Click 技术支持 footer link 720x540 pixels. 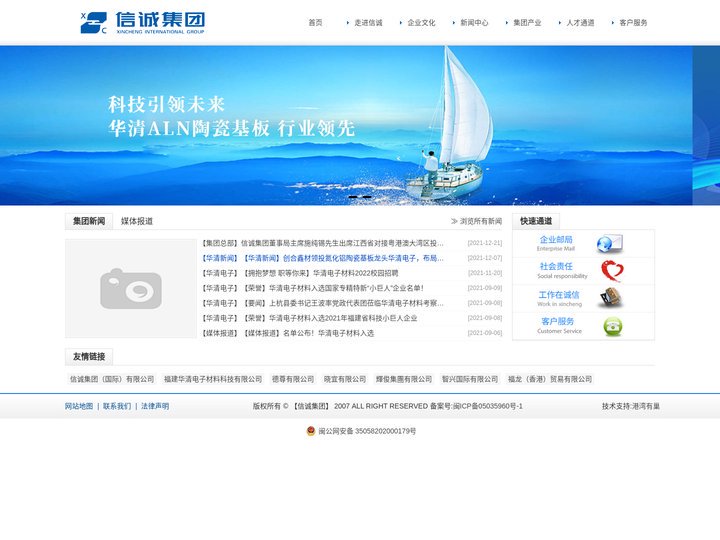pos(631,406)
